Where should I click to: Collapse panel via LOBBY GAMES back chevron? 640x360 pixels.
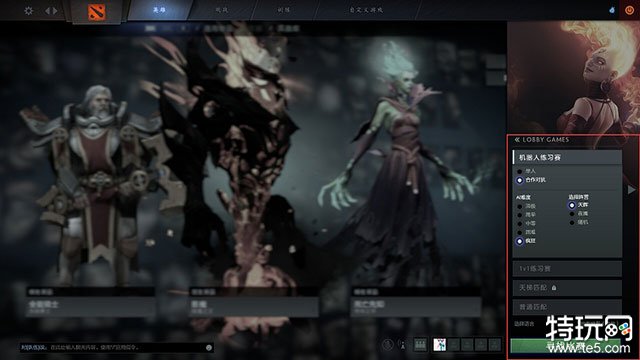coord(517,140)
